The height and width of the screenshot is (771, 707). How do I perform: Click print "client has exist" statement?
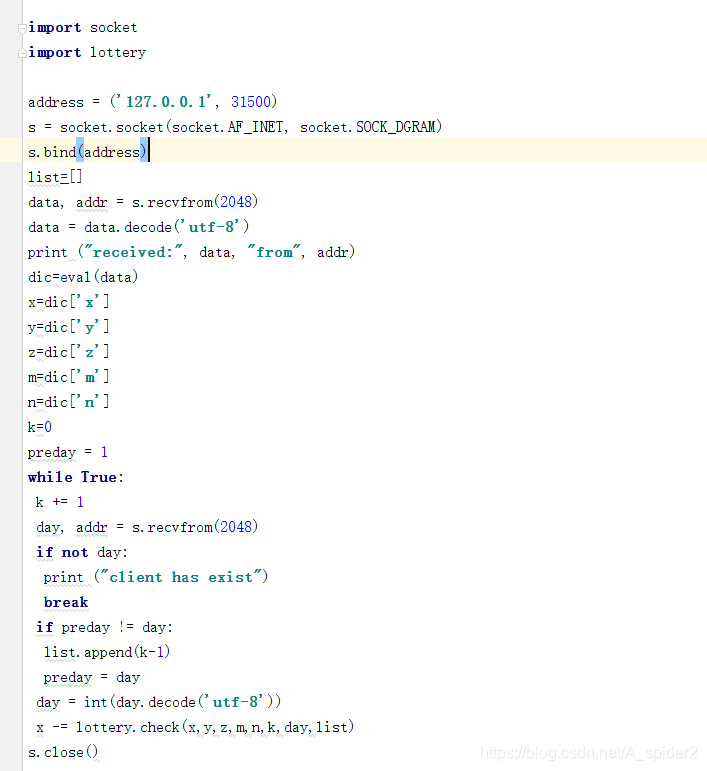pyautogui.click(x=156, y=577)
